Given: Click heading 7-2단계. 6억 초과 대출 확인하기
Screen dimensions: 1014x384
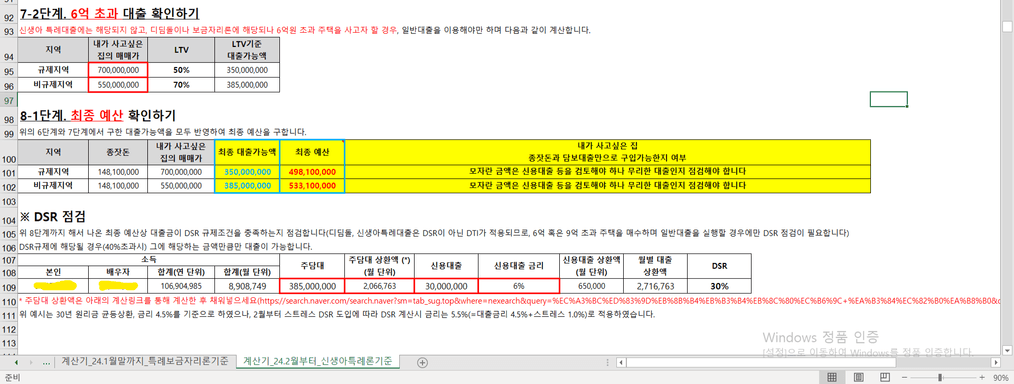Looking at the screenshot, I should pyautogui.click(x=109, y=13).
